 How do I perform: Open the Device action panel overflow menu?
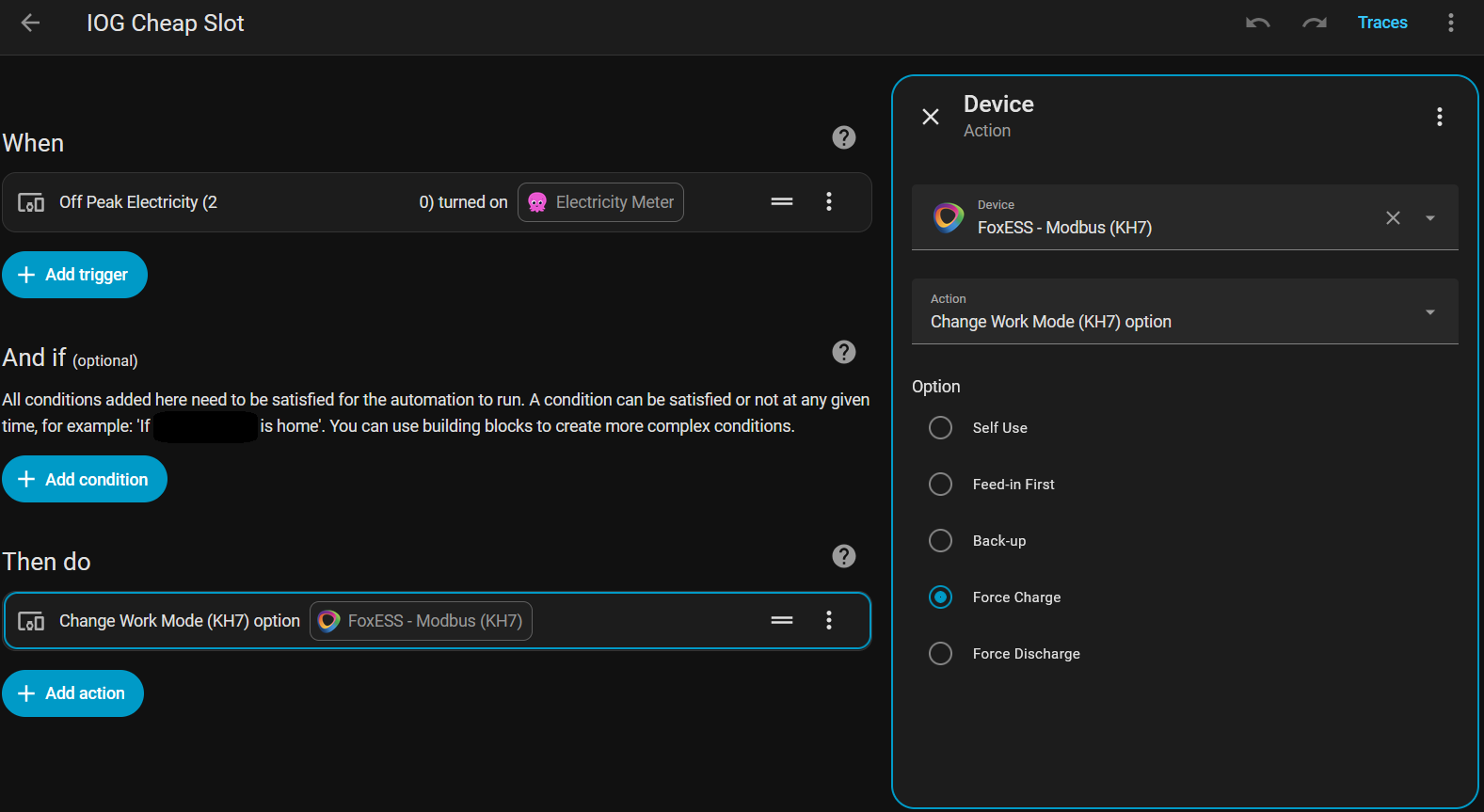pos(1440,117)
